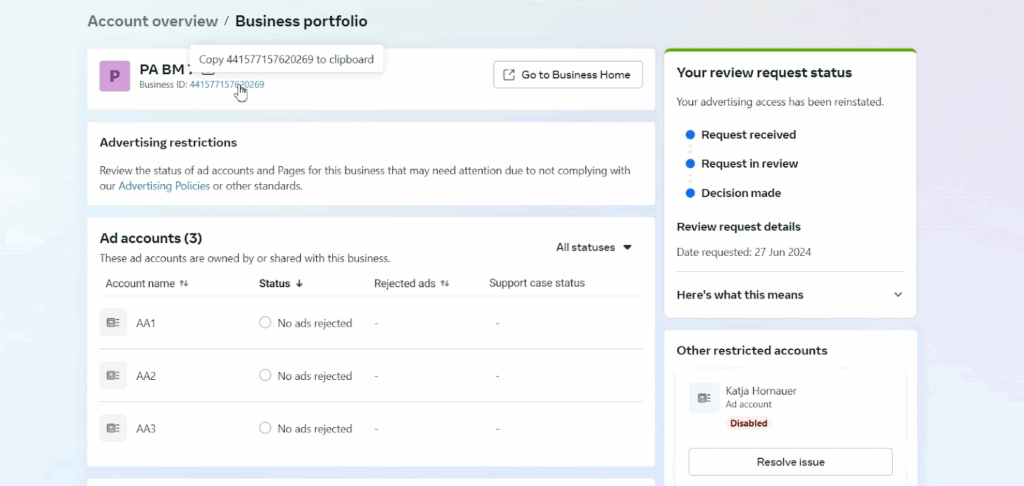Click the AA3 no ads rejected status circle

(265, 428)
